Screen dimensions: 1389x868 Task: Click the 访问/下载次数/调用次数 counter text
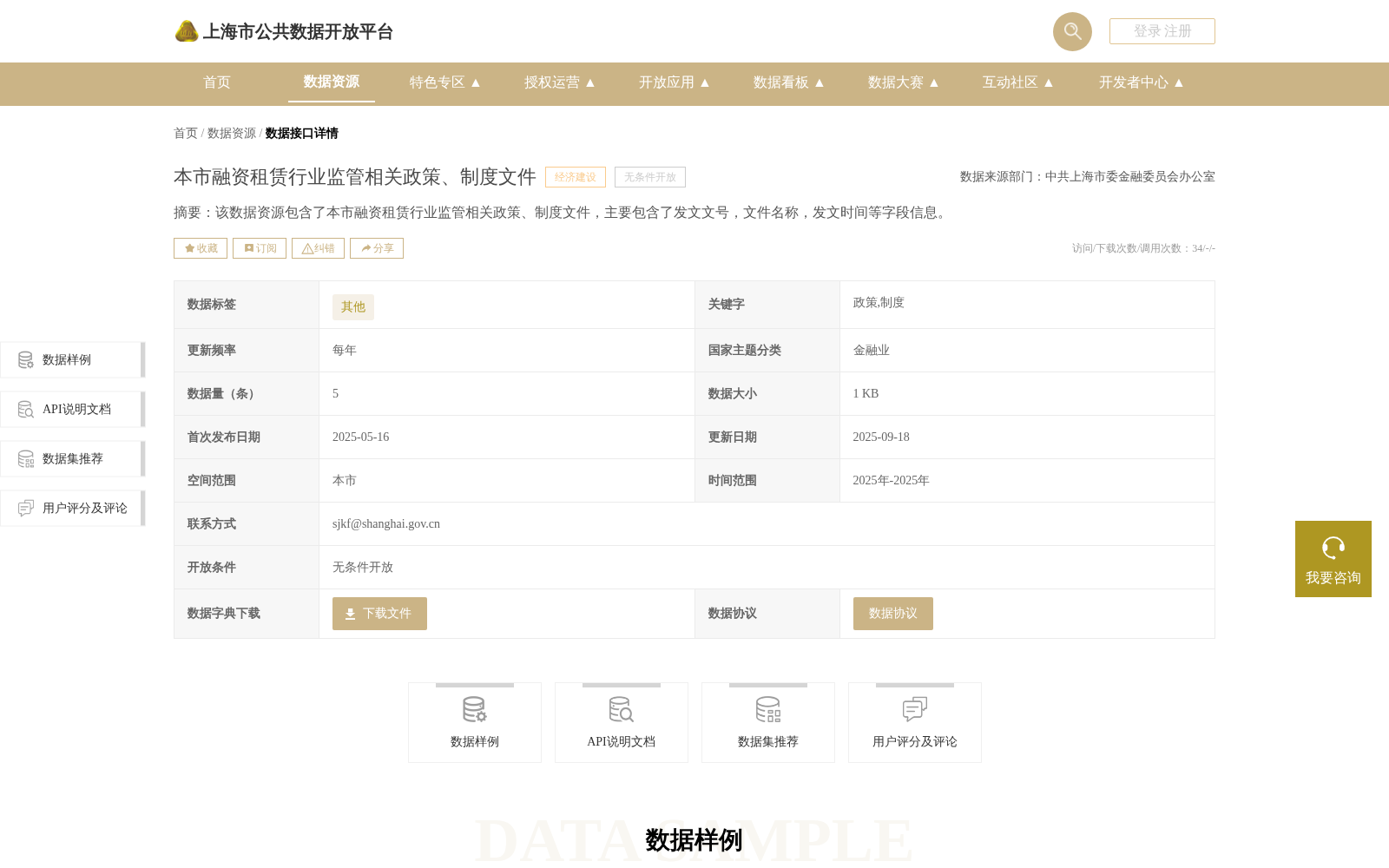(x=1143, y=248)
